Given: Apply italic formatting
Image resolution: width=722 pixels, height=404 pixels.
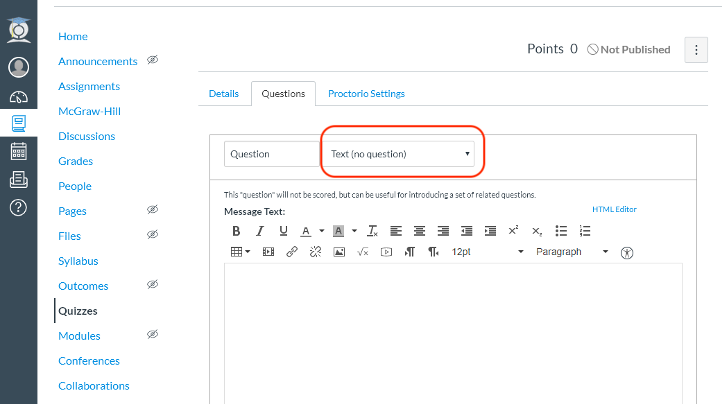Looking at the screenshot, I should click(x=260, y=231).
